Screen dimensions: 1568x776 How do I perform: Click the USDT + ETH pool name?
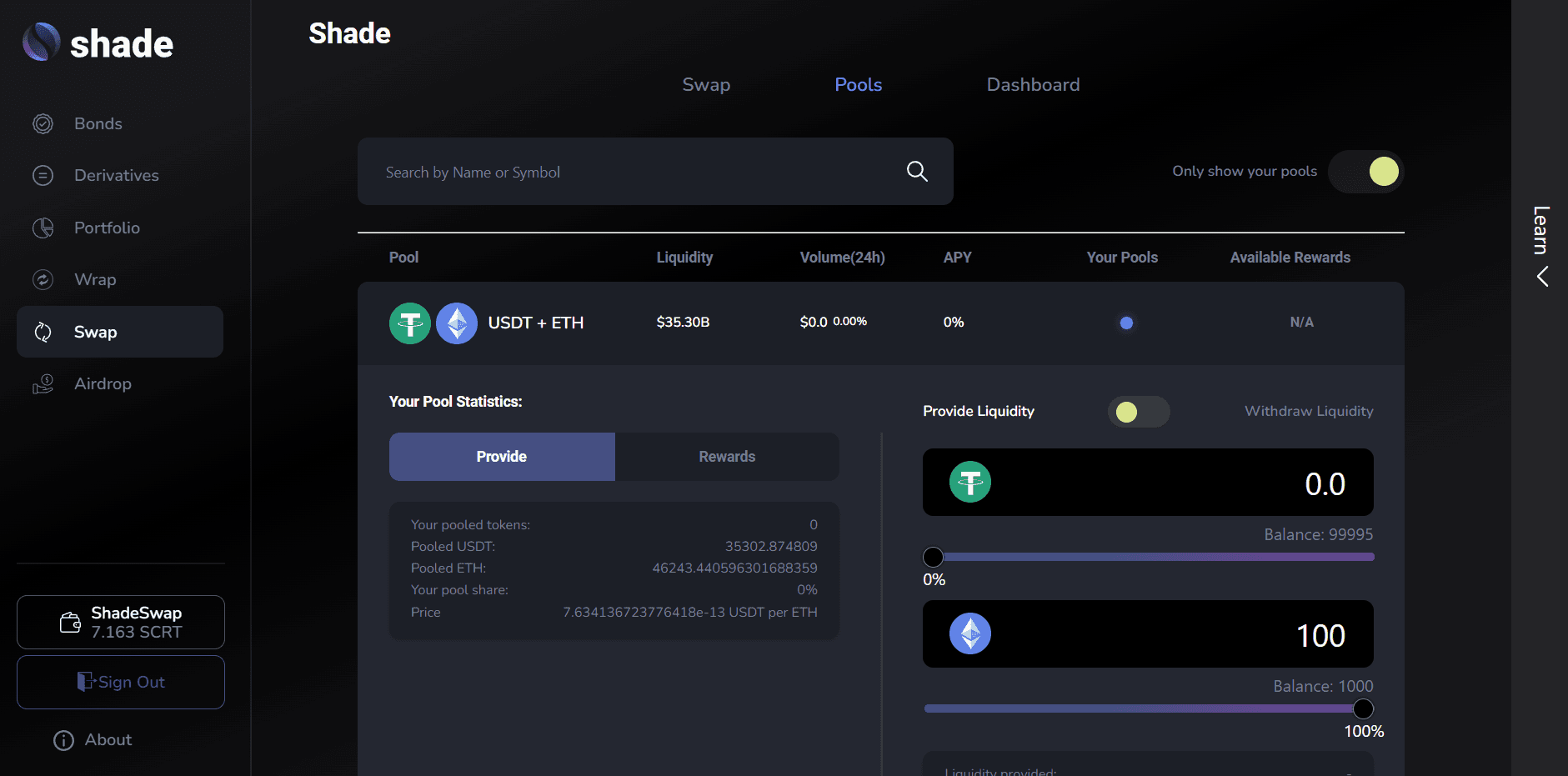click(535, 323)
